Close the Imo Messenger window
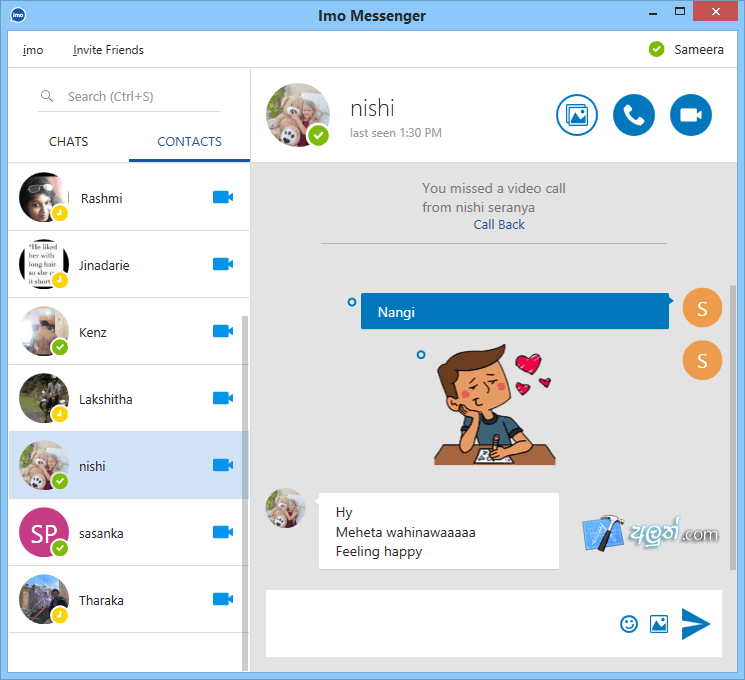 tap(716, 11)
